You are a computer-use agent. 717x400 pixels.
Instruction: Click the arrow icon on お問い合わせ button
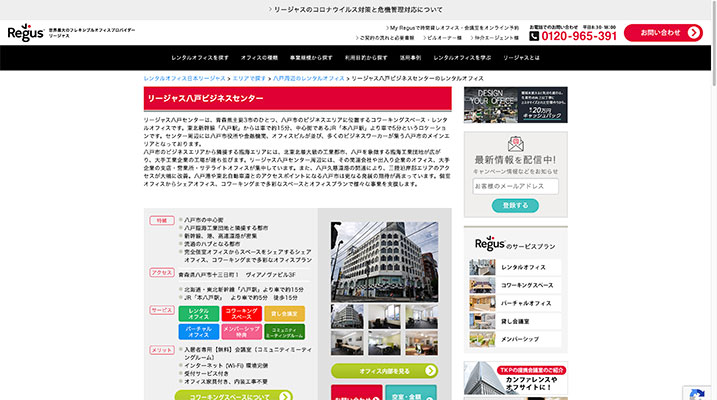click(x=693, y=33)
